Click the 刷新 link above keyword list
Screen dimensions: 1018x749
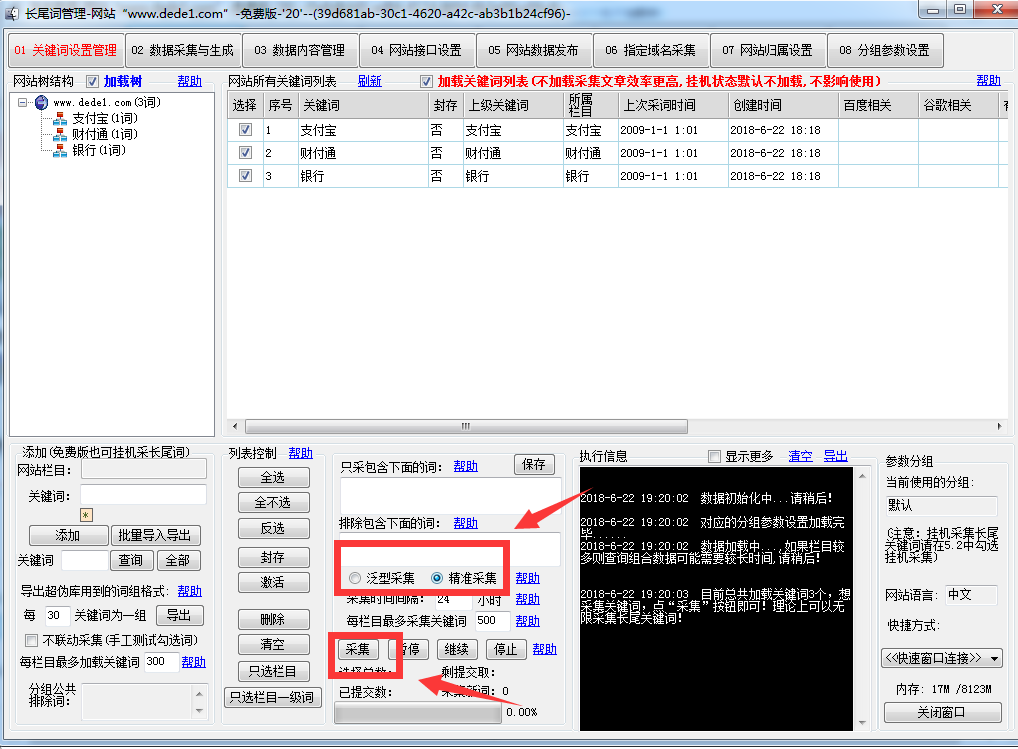coord(369,81)
